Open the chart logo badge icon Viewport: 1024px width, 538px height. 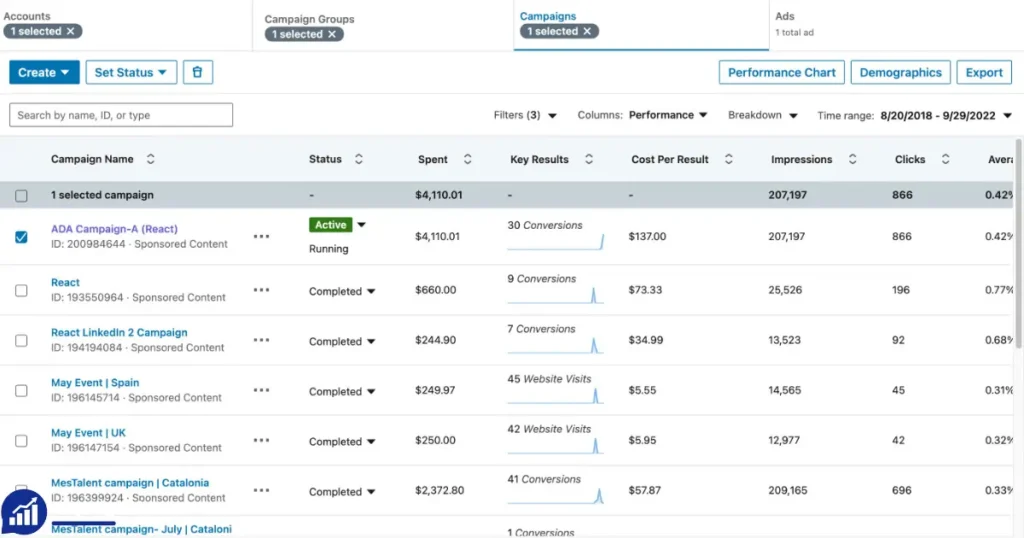tap(24, 513)
